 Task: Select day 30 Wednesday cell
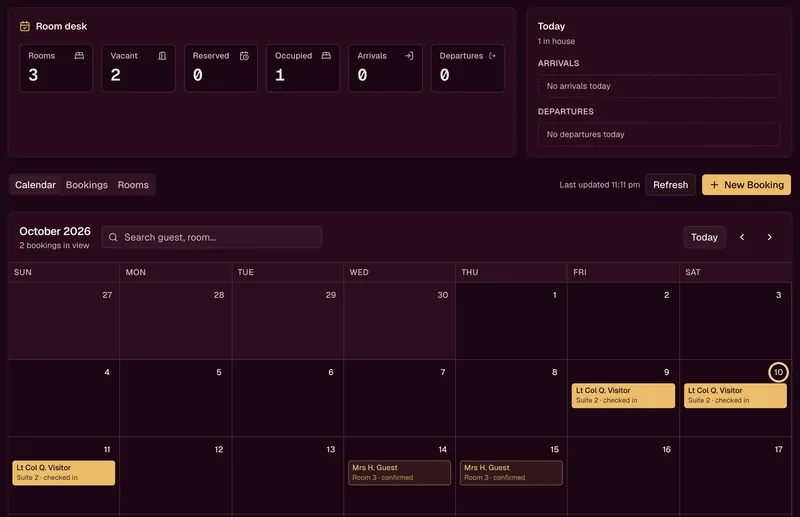[399, 321]
